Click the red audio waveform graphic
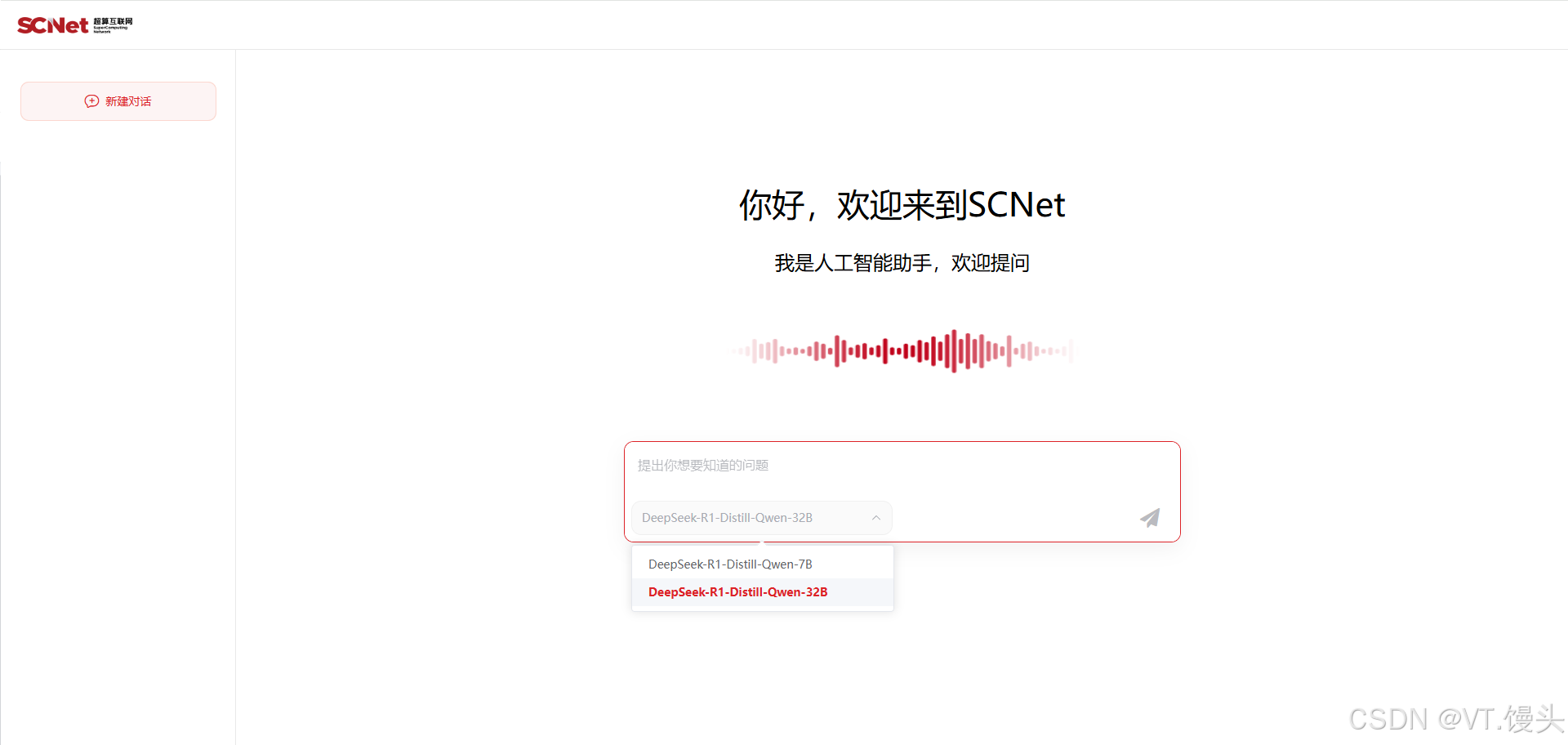The width and height of the screenshot is (1568, 745). pos(902,351)
